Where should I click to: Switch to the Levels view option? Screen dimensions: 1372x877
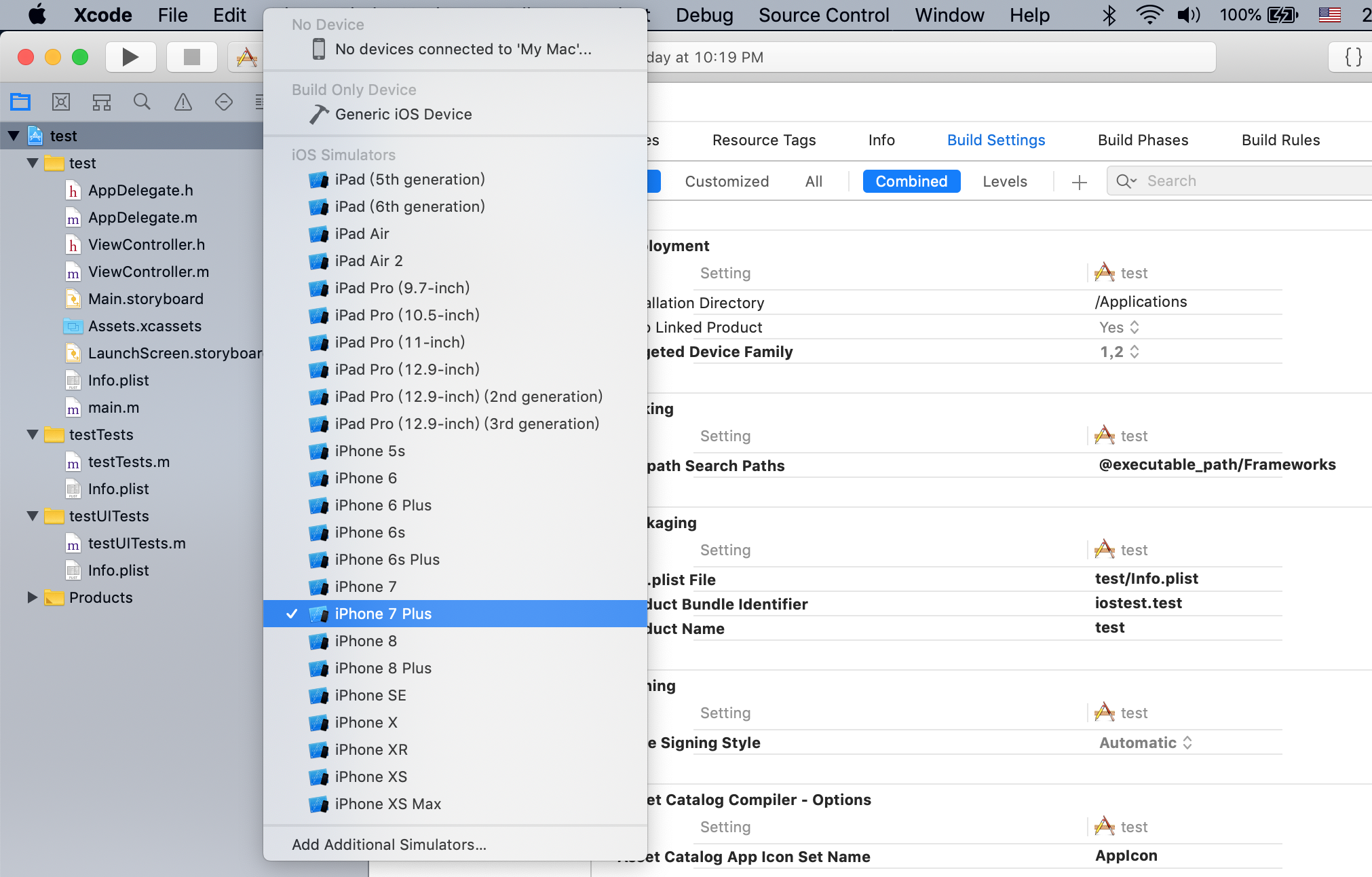(x=1004, y=181)
